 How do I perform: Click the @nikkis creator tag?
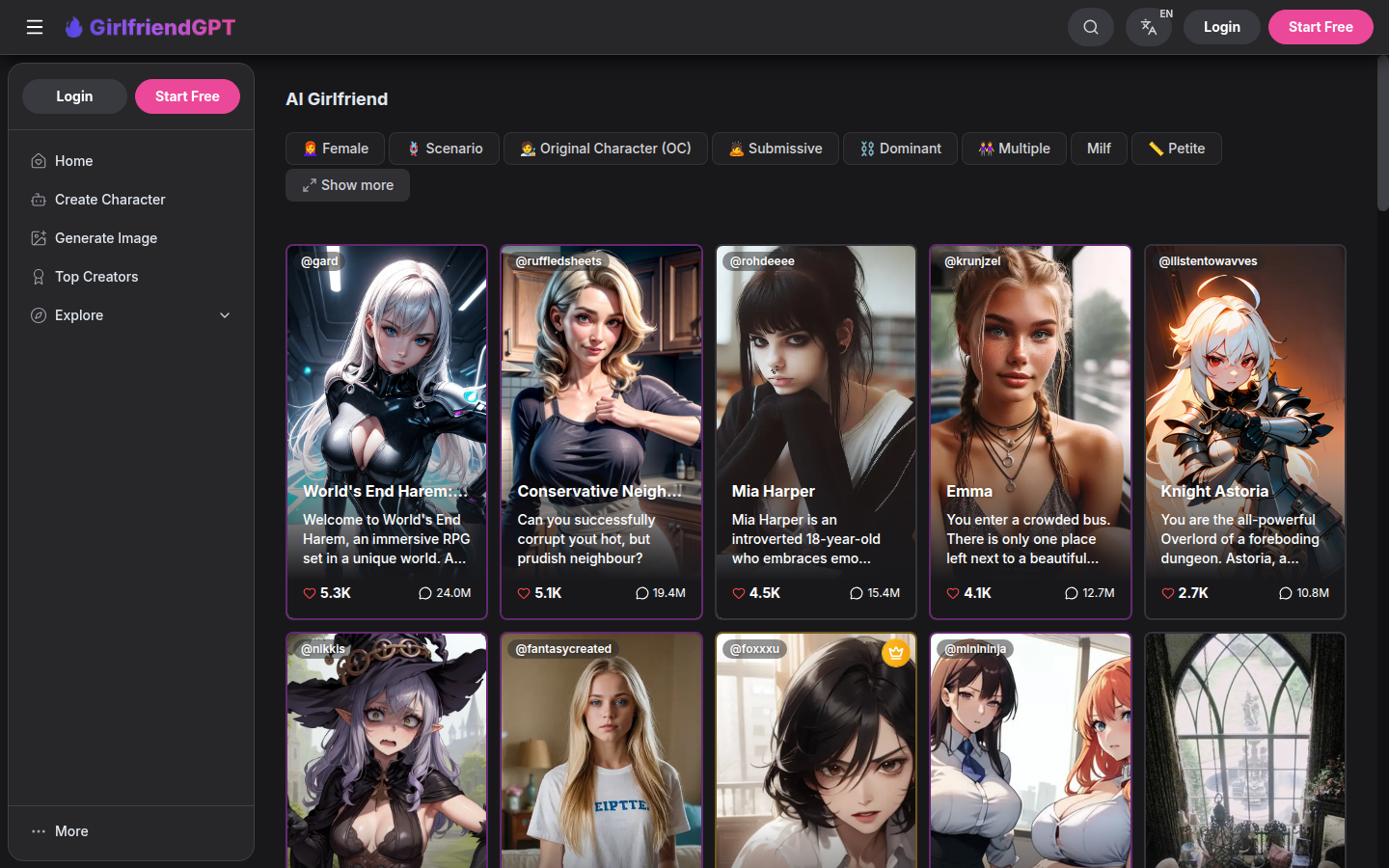pyautogui.click(x=323, y=649)
